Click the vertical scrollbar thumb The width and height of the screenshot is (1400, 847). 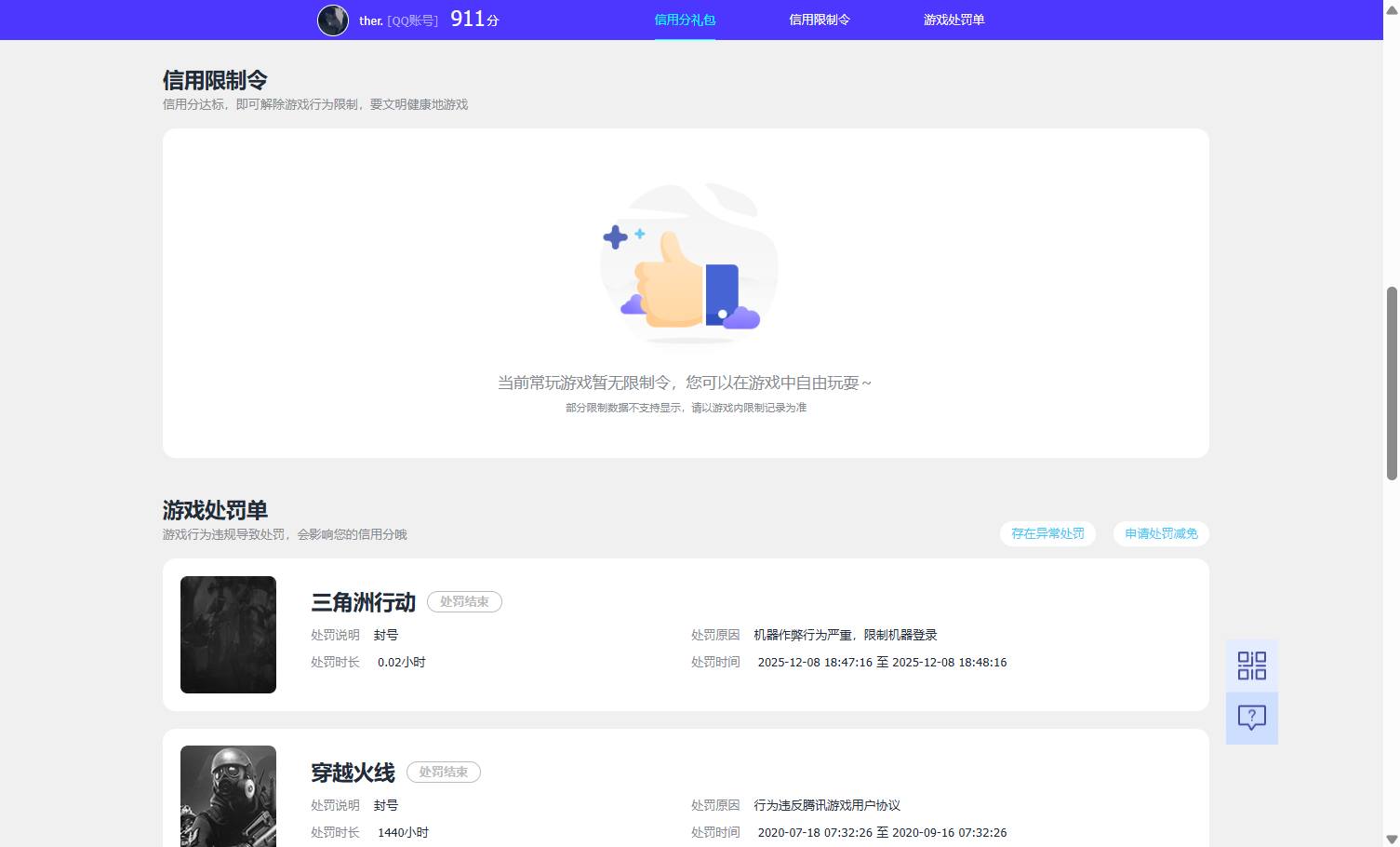1392,383
